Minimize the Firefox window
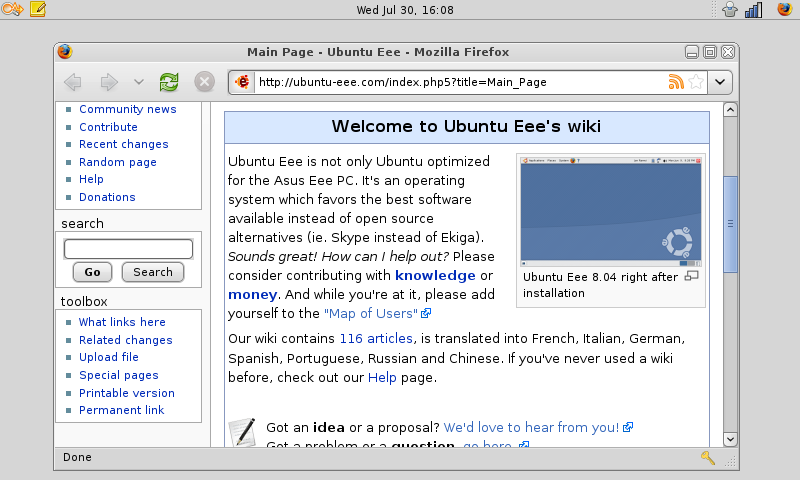800x480 pixels. [692, 52]
